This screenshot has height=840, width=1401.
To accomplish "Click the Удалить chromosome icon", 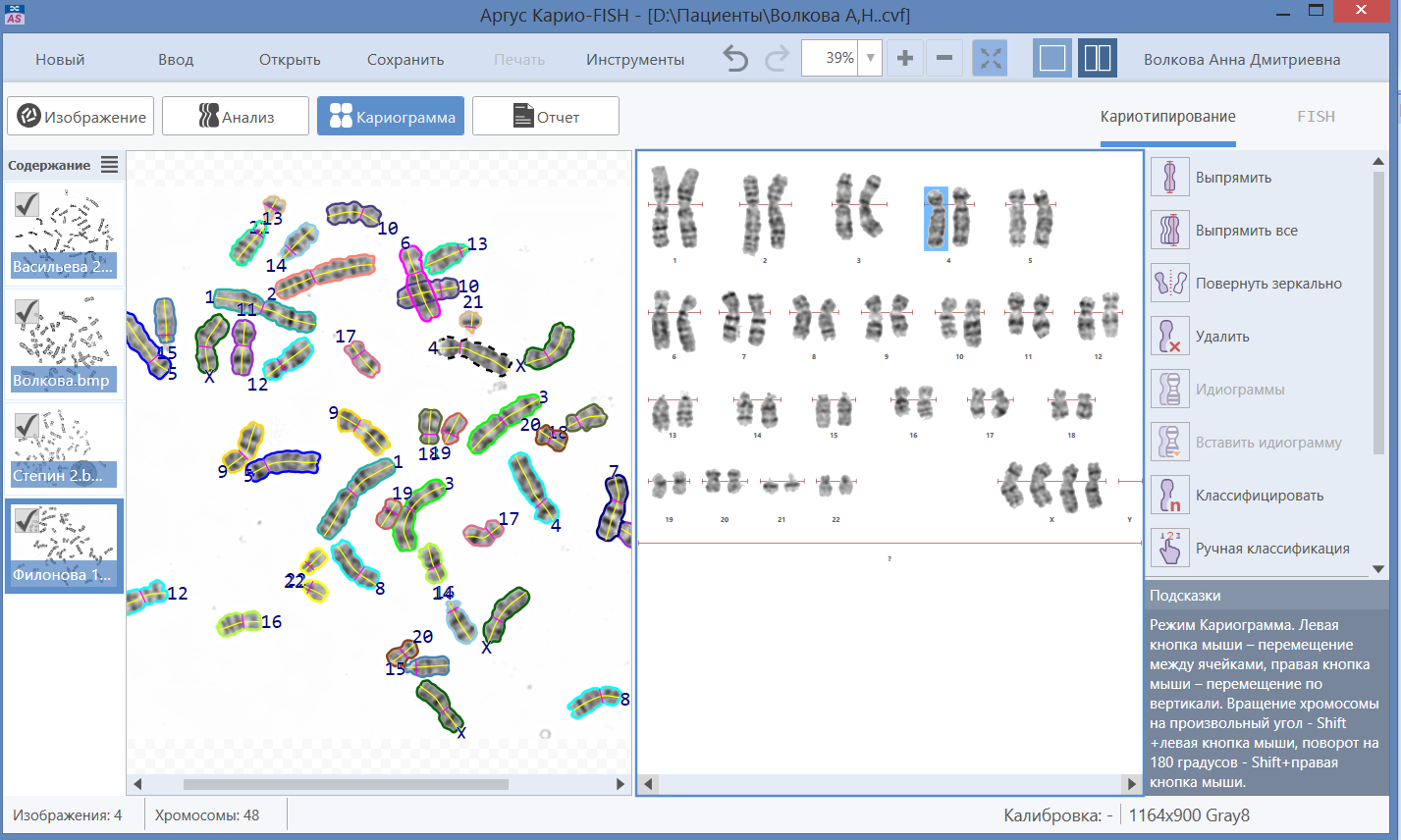I will (x=1169, y=337).
